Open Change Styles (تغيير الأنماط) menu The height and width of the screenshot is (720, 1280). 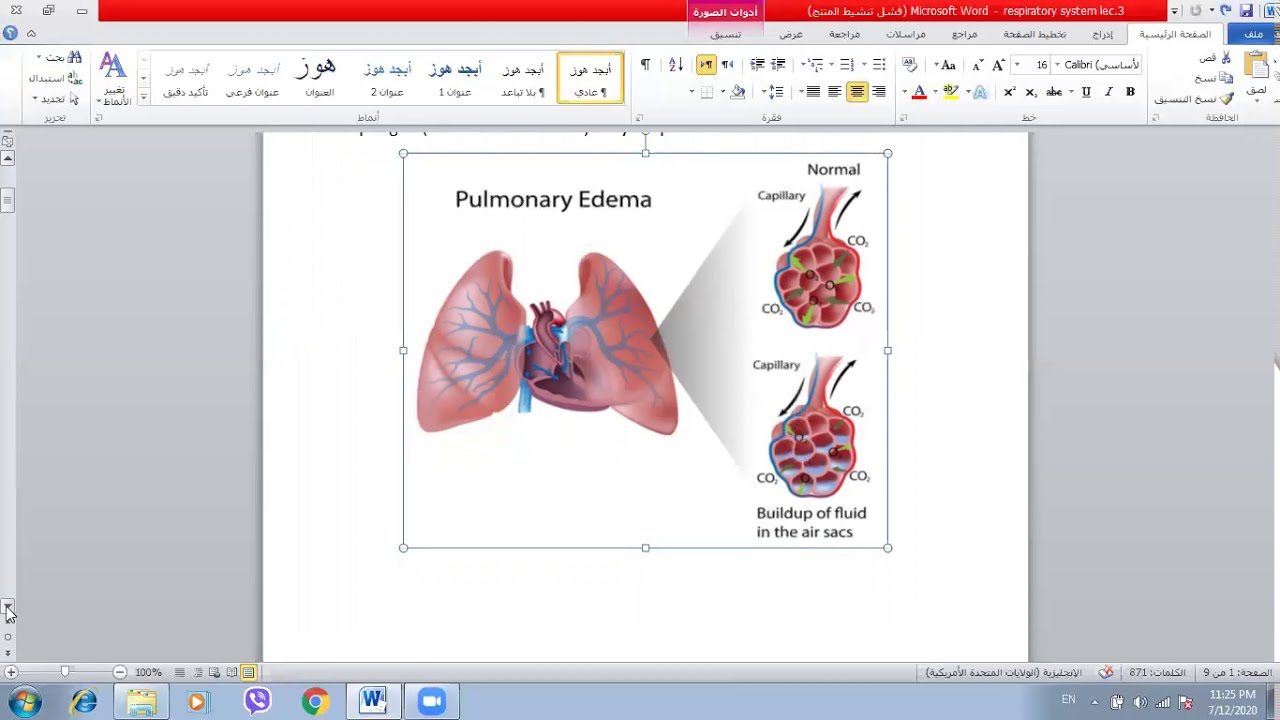113,79
